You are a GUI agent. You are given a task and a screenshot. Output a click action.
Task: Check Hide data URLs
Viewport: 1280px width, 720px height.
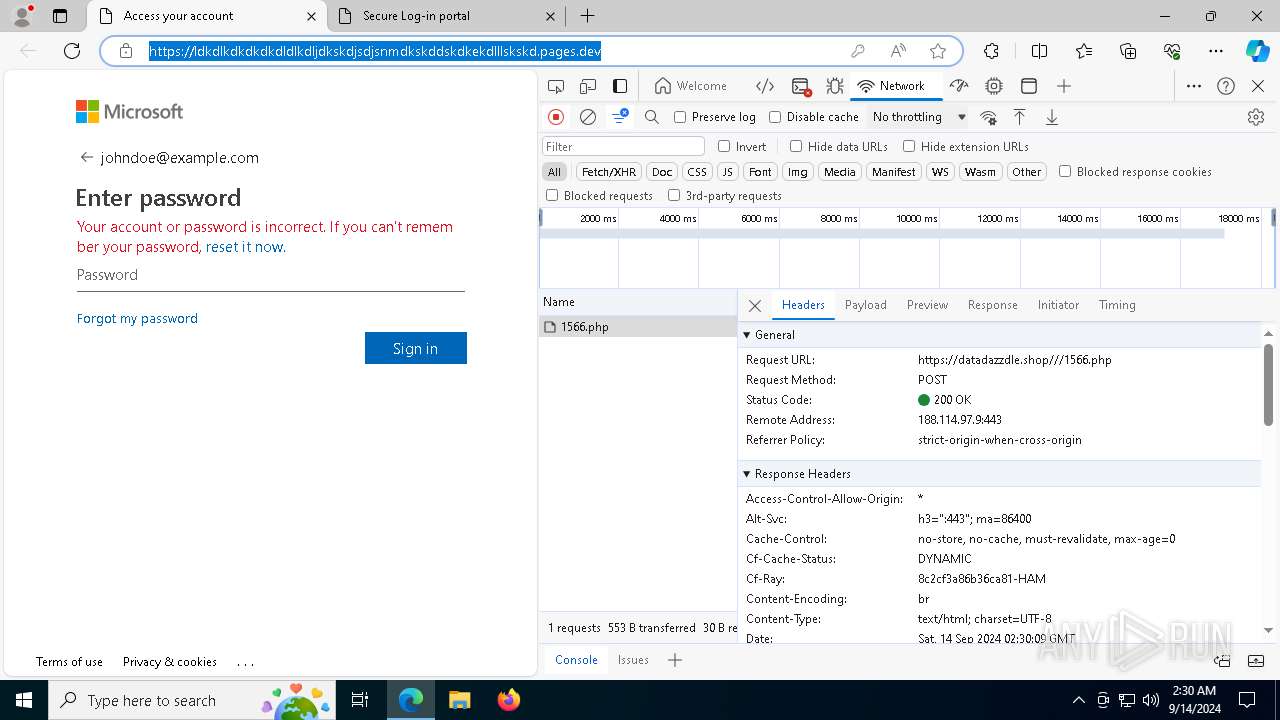[x=796, y=146]
